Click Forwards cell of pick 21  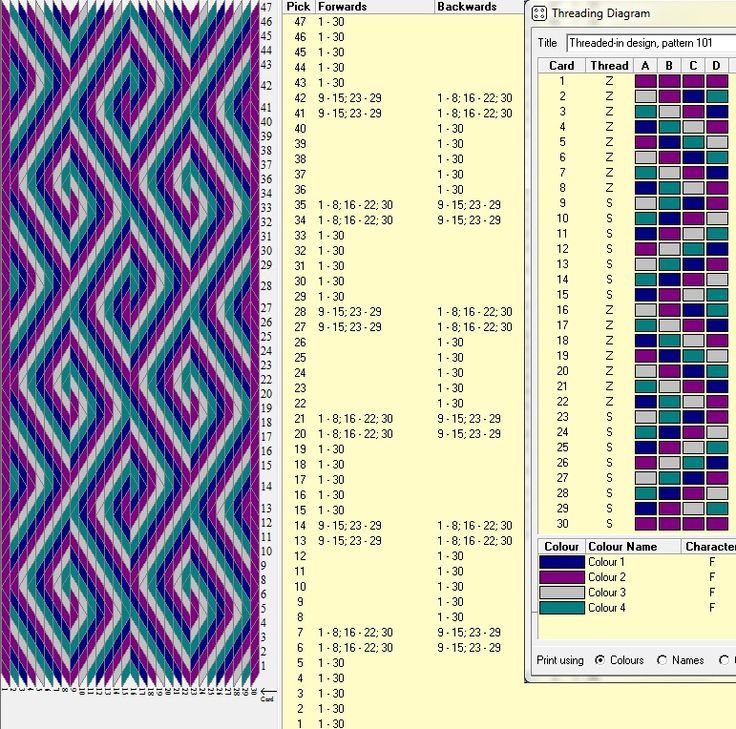(x=355, y=419)
